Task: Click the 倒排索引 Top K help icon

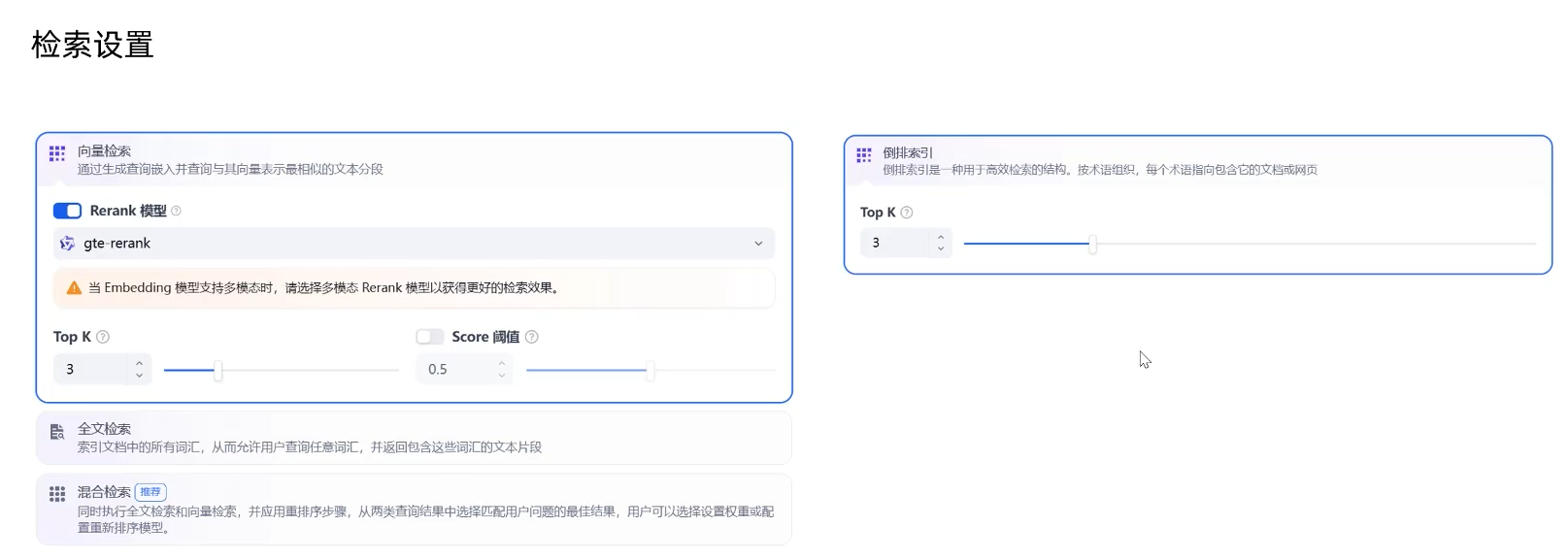Action: (x=907, y=213)
